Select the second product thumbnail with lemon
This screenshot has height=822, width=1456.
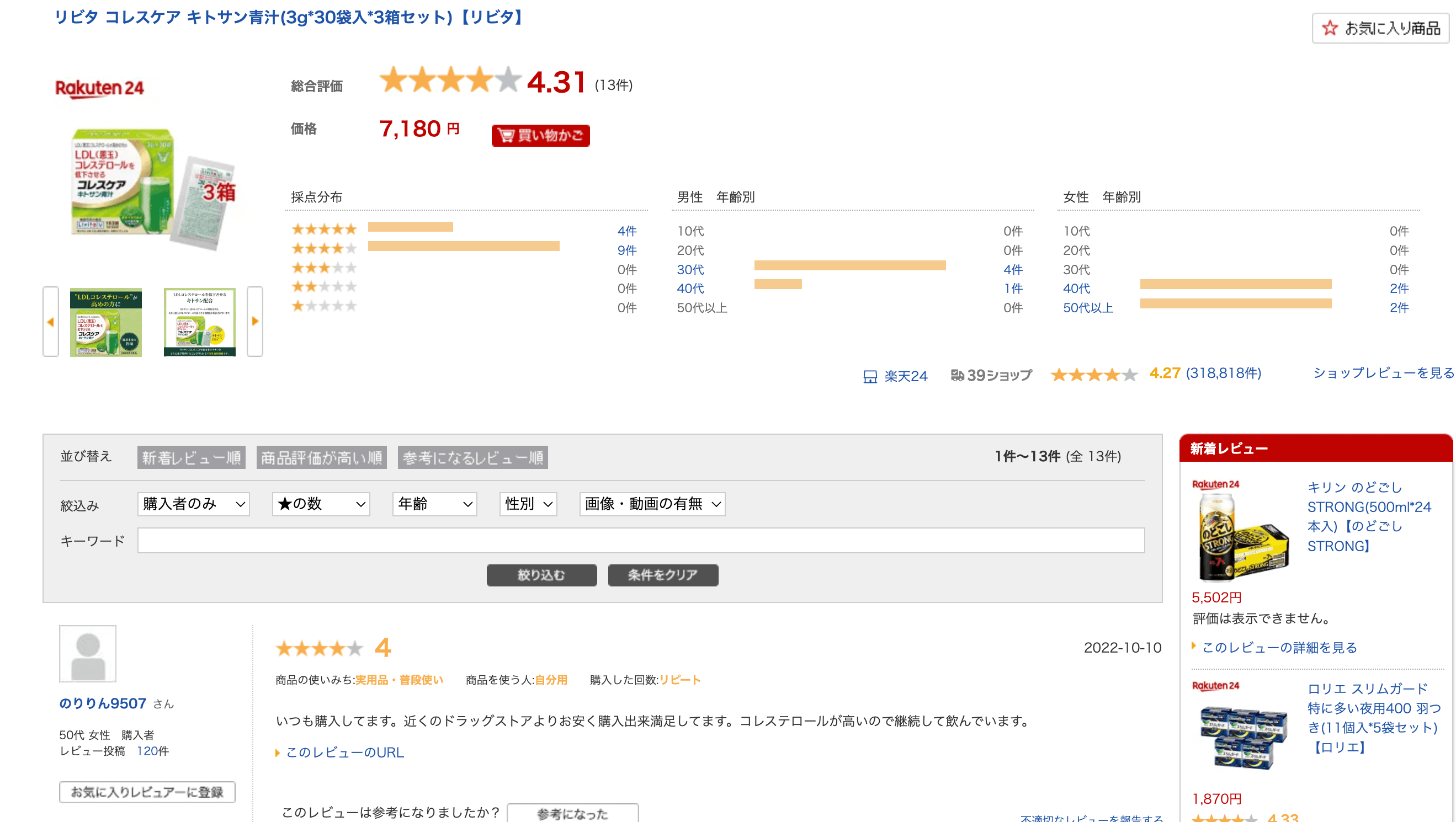coord(199,322)
